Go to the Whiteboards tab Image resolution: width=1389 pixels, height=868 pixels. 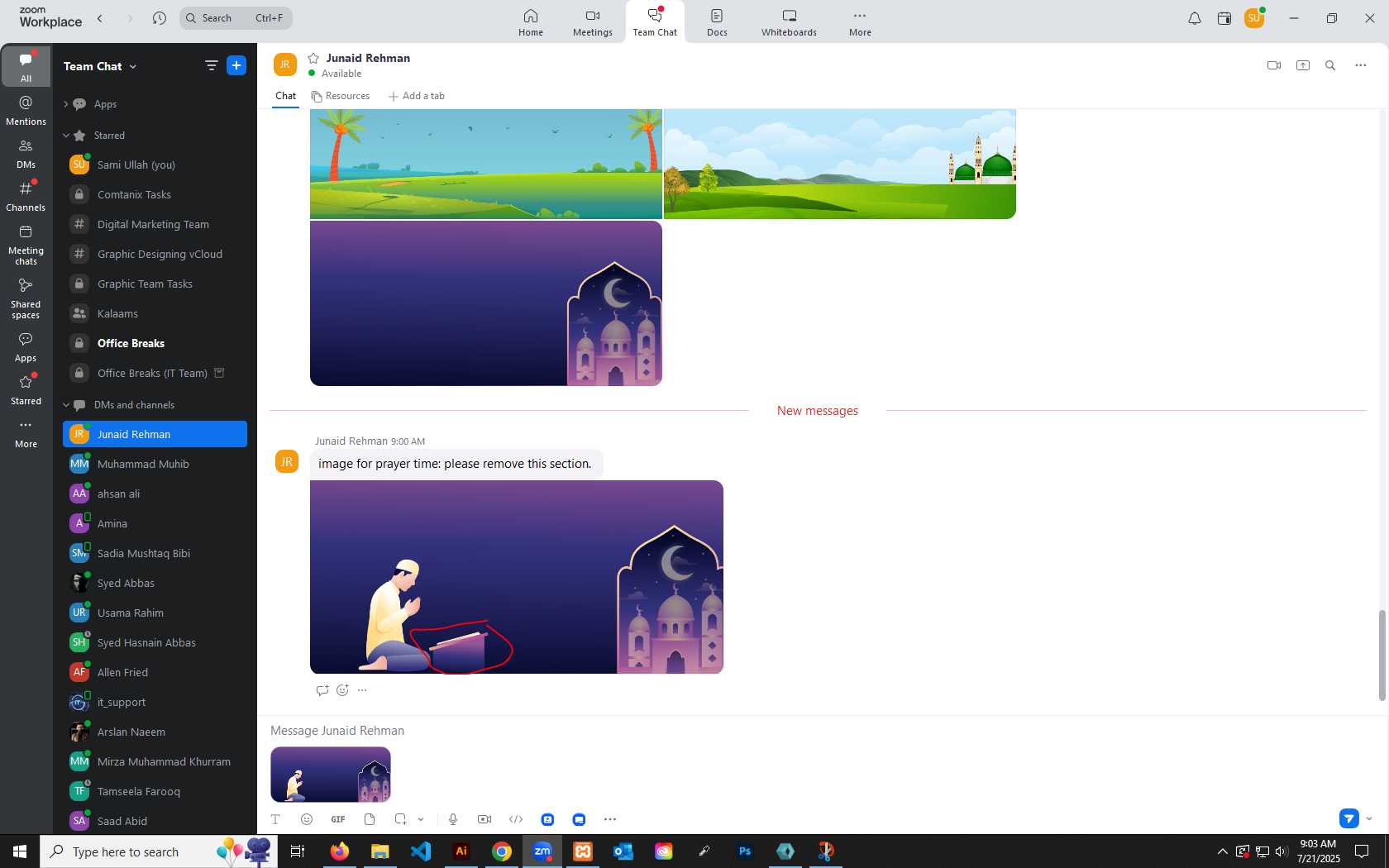coord(789,22)
